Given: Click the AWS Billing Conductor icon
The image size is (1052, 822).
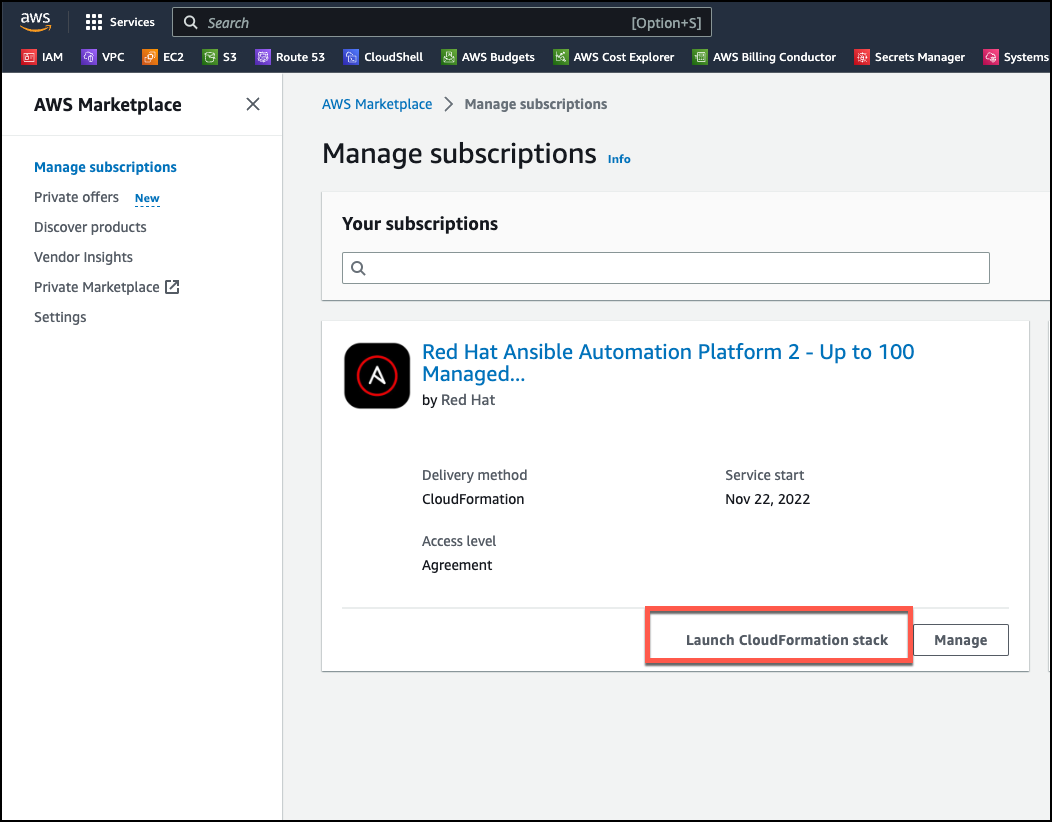Looking at the screenshot, I should 700,57.
